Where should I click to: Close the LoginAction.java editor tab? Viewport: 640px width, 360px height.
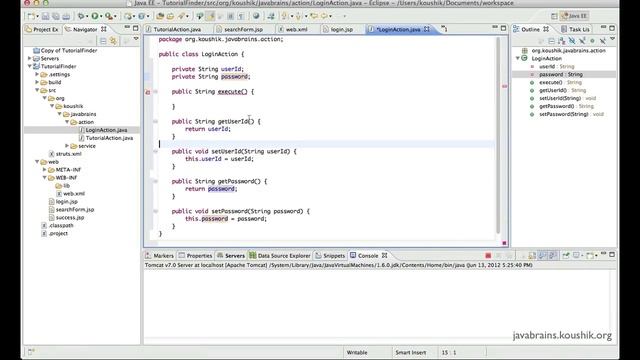[427, 29]
